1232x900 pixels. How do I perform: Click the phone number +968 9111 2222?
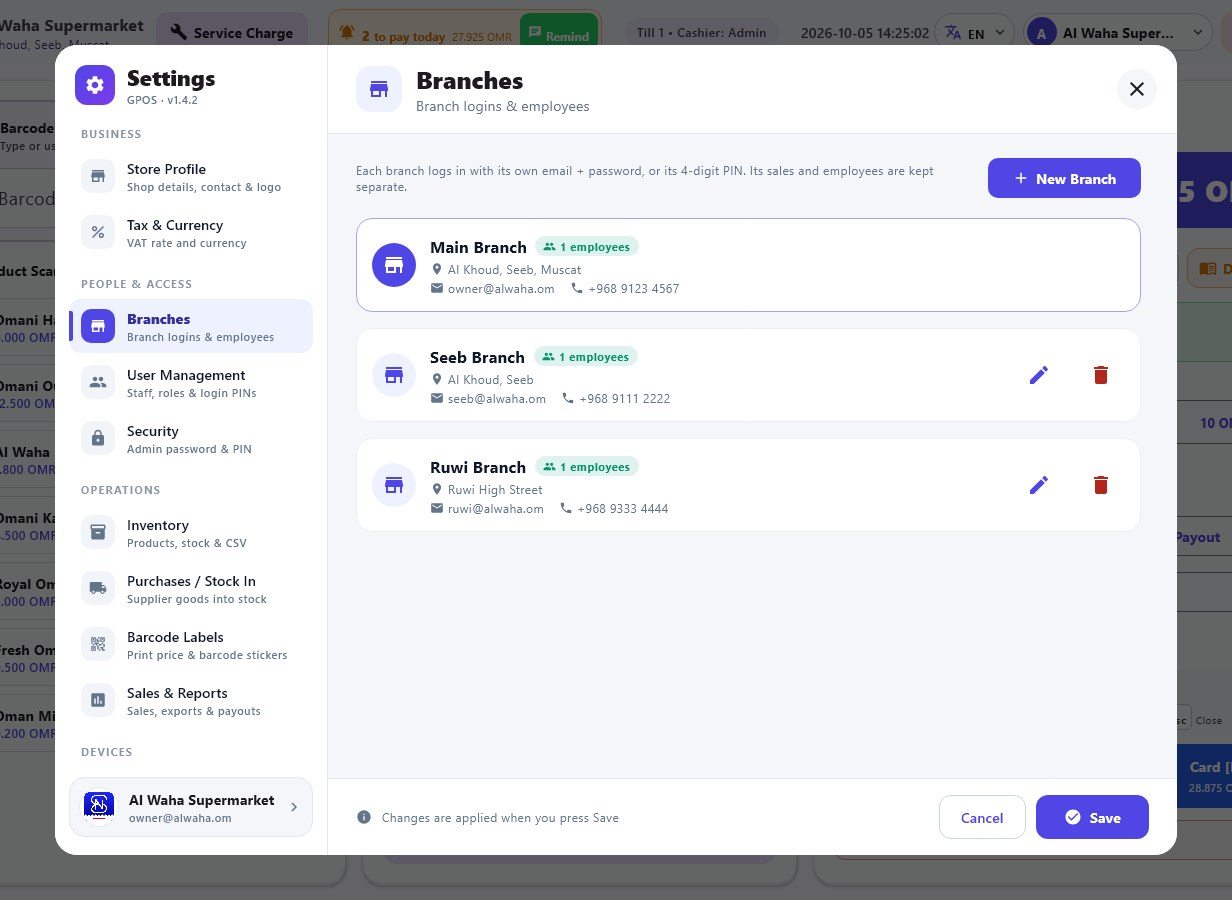[x=625, y=398]
